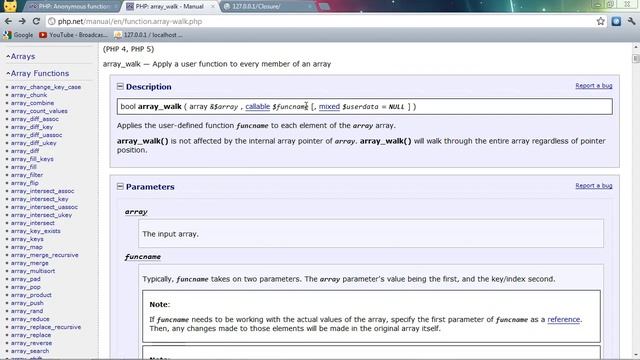Open array_push in the sidebar
The width and height of the screenshot is (640, 360).
27,303
